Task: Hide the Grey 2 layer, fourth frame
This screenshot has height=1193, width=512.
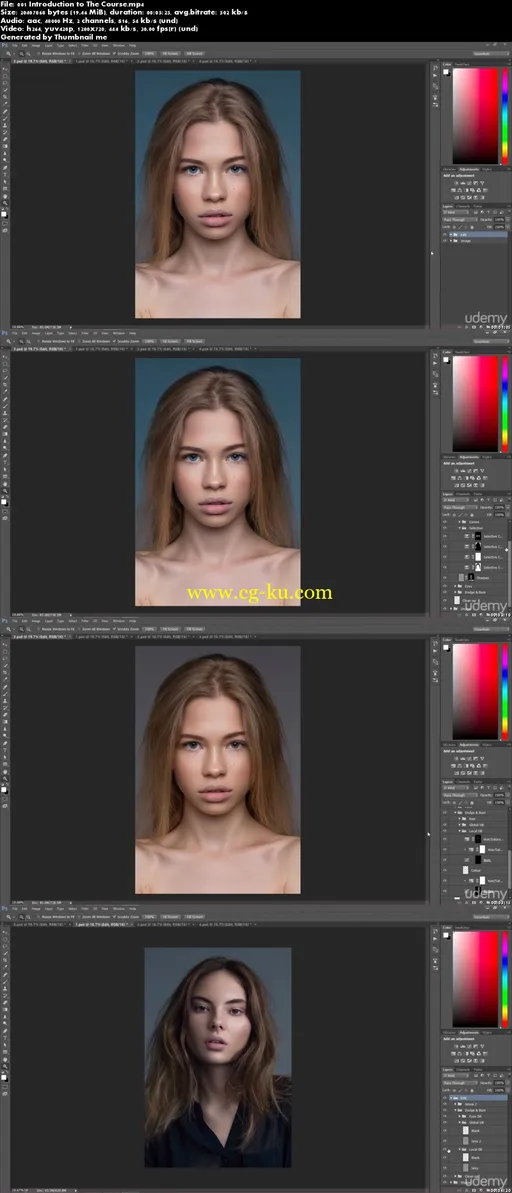Action: tap(445, 1141)
